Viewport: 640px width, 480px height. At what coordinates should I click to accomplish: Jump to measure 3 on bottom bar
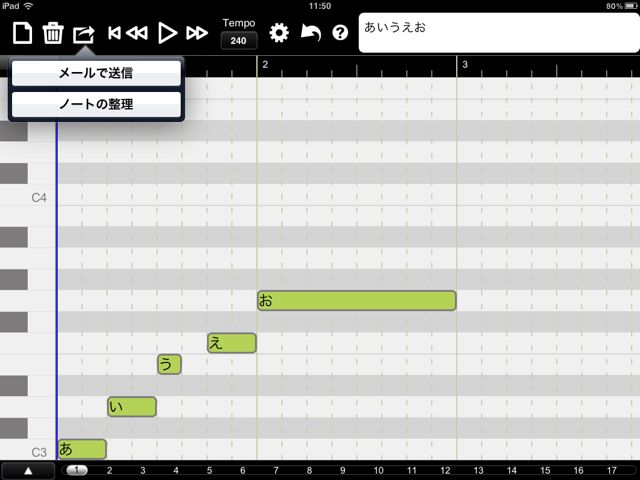143,470
